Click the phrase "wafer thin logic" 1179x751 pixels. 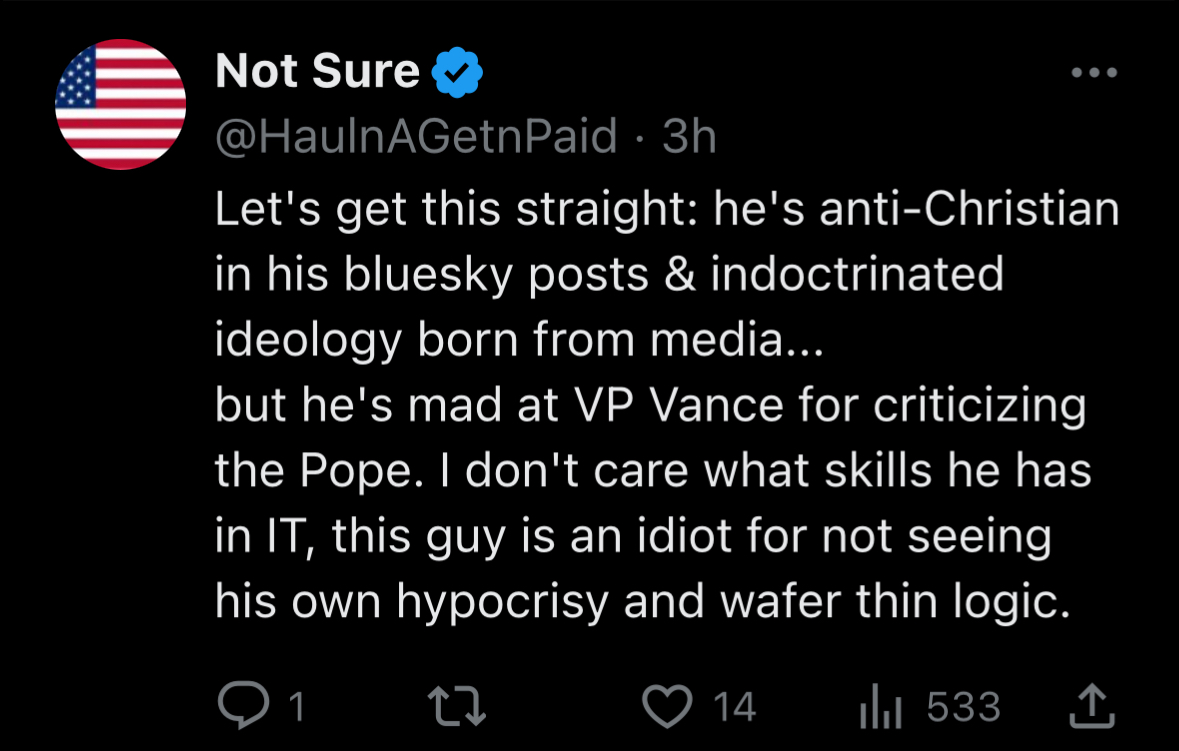883,600
